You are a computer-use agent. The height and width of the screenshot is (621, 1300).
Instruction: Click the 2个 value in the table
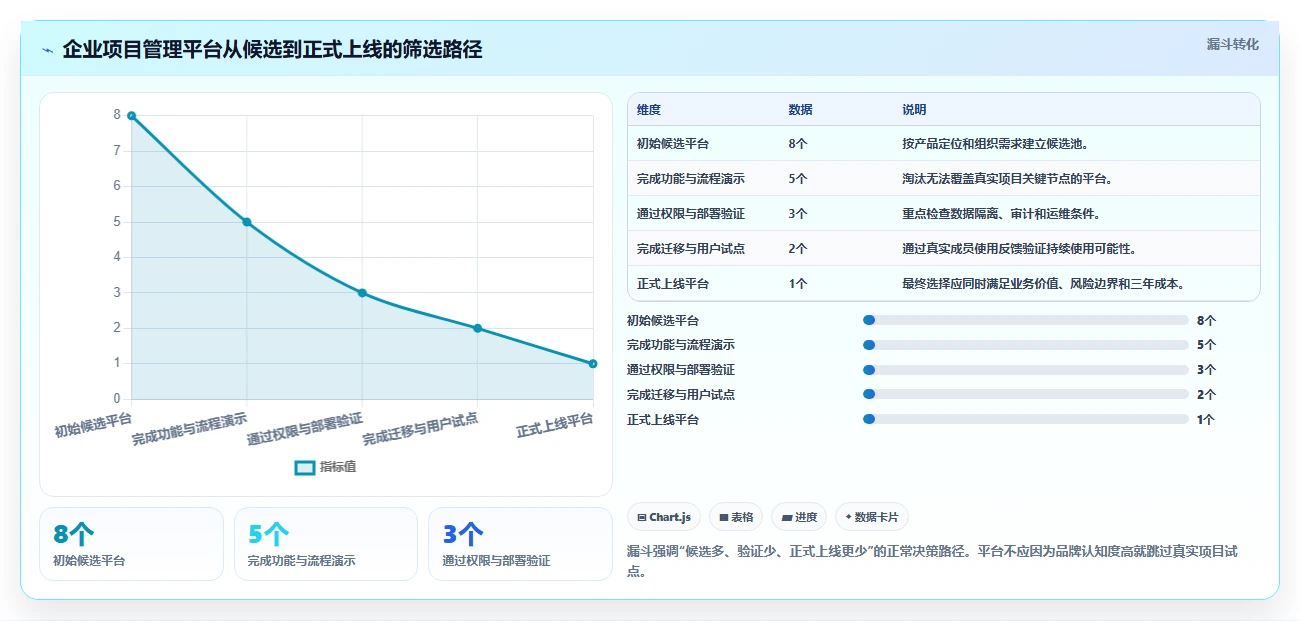pyautogui.click(x=798, y=249)
